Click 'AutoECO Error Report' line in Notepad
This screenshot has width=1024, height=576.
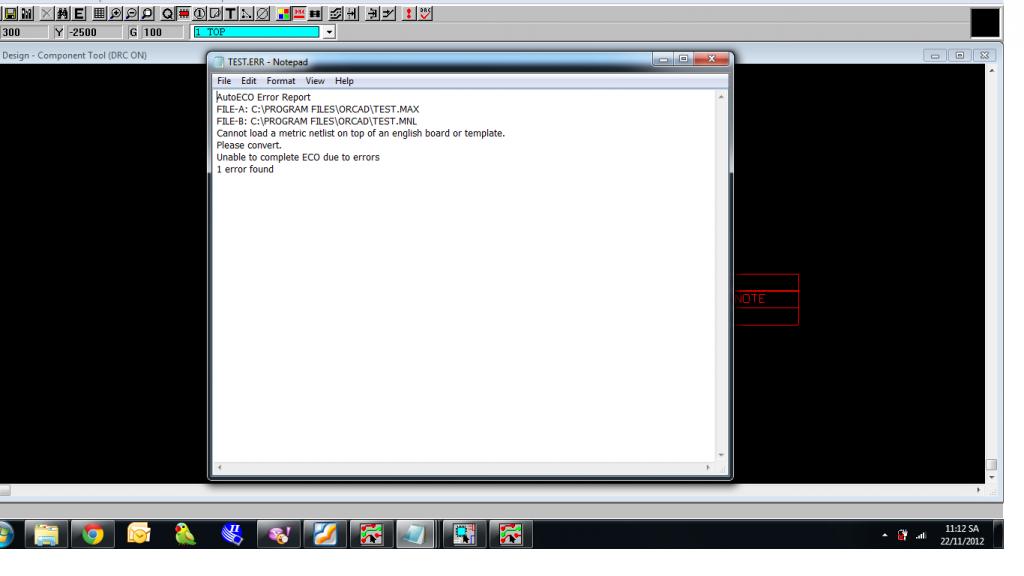pyautogui.click(x=264, y=97)
